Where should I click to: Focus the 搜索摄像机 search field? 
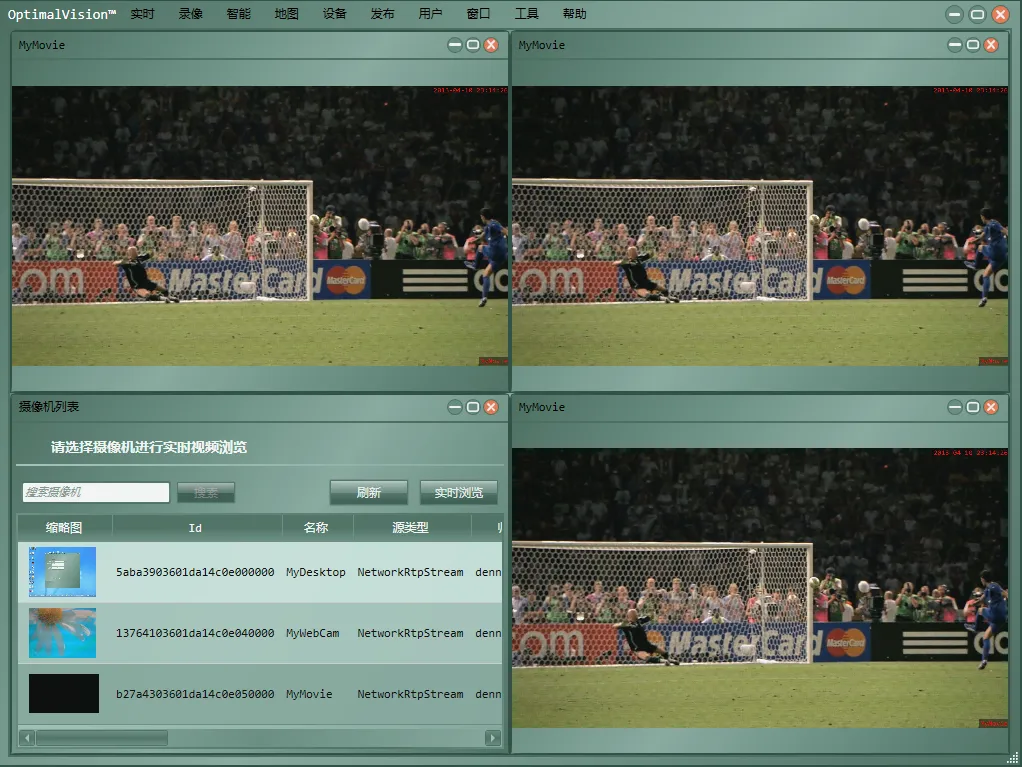96,492
